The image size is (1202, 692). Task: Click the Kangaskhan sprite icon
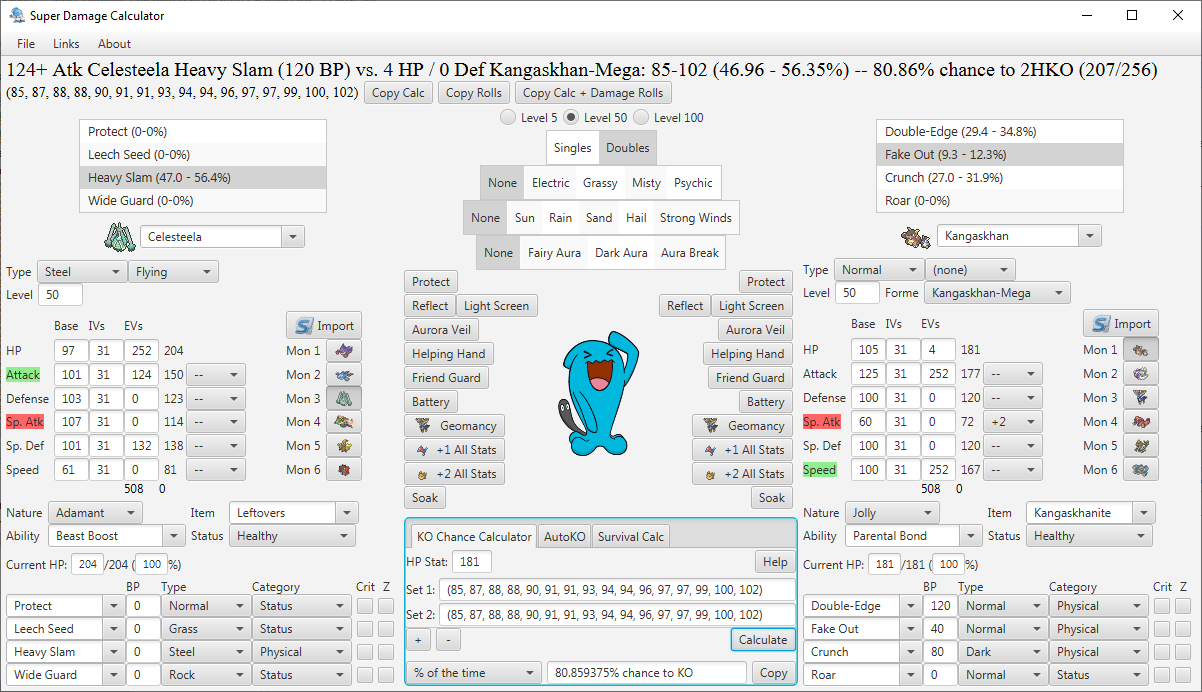[x=915, y=237]
